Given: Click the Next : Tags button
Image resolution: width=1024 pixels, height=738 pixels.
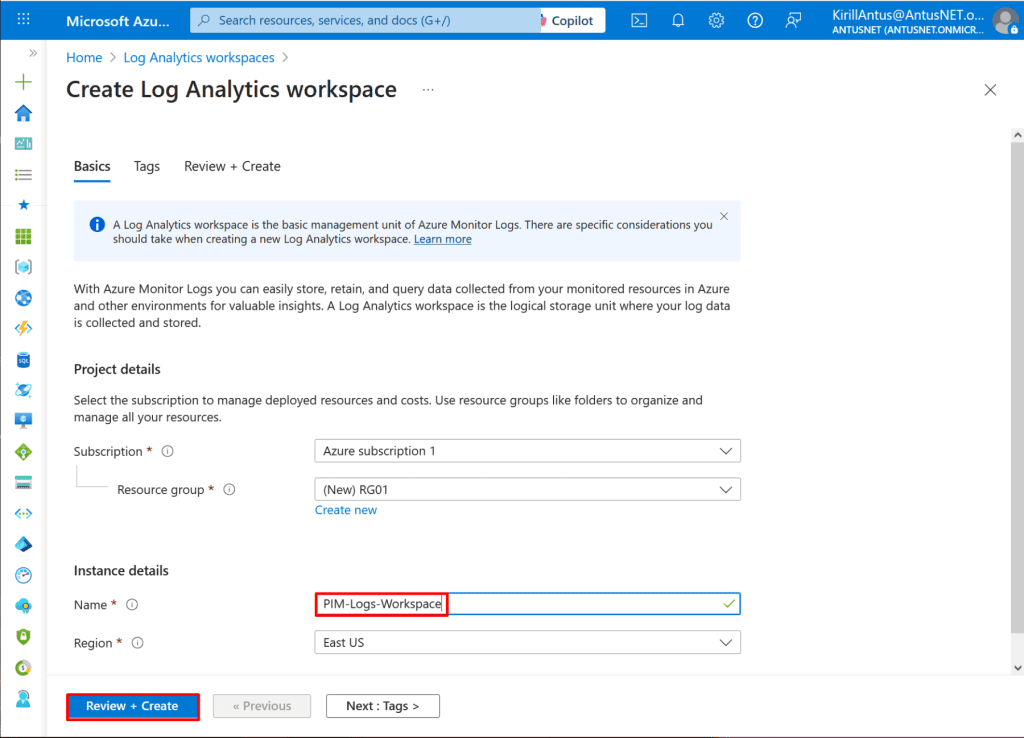Looking at the screenshot, I should pos(382,706).
